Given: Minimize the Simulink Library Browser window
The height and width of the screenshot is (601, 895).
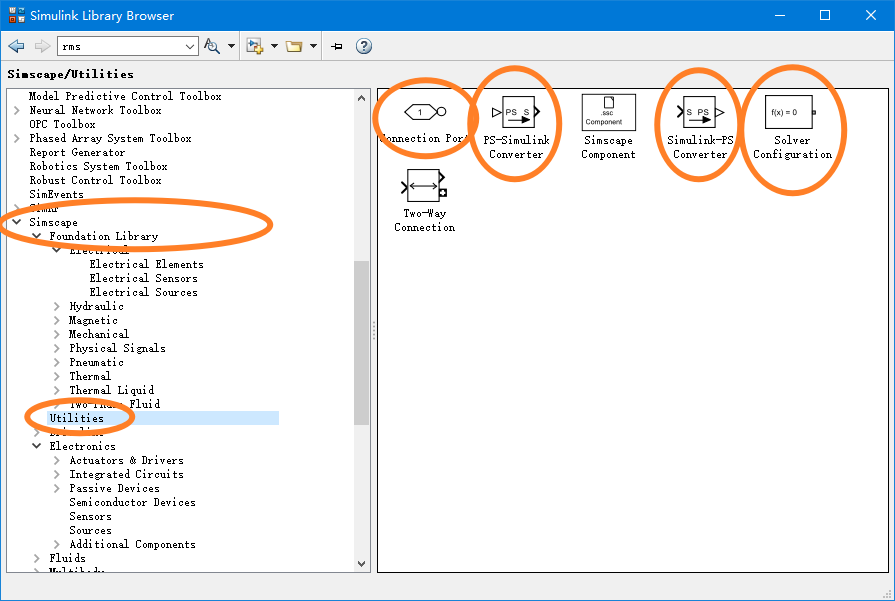Looking at the screenshot, I should pyautogui.click(x=780, y=15).
